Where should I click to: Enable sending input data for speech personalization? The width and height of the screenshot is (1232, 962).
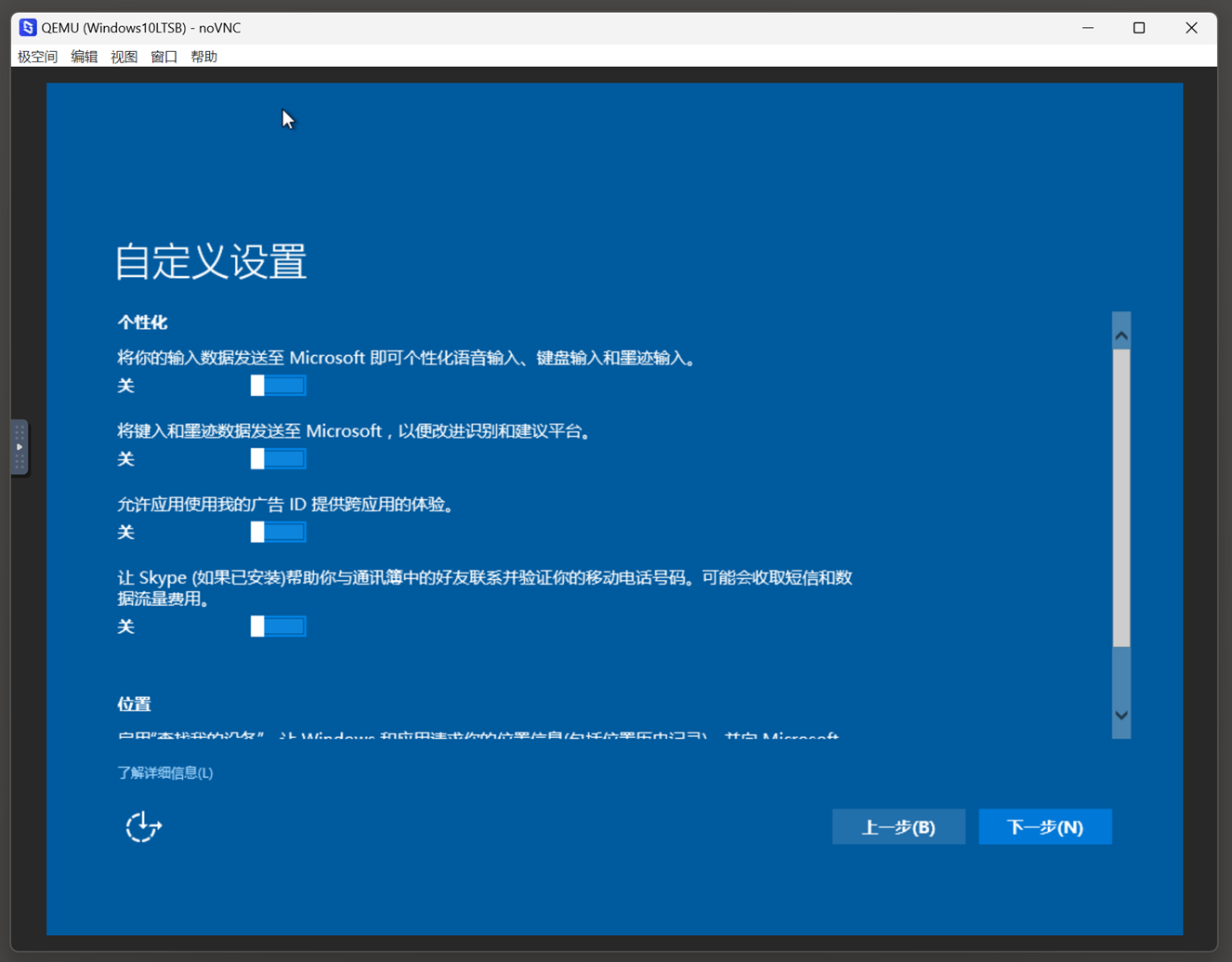pos(278,385)
